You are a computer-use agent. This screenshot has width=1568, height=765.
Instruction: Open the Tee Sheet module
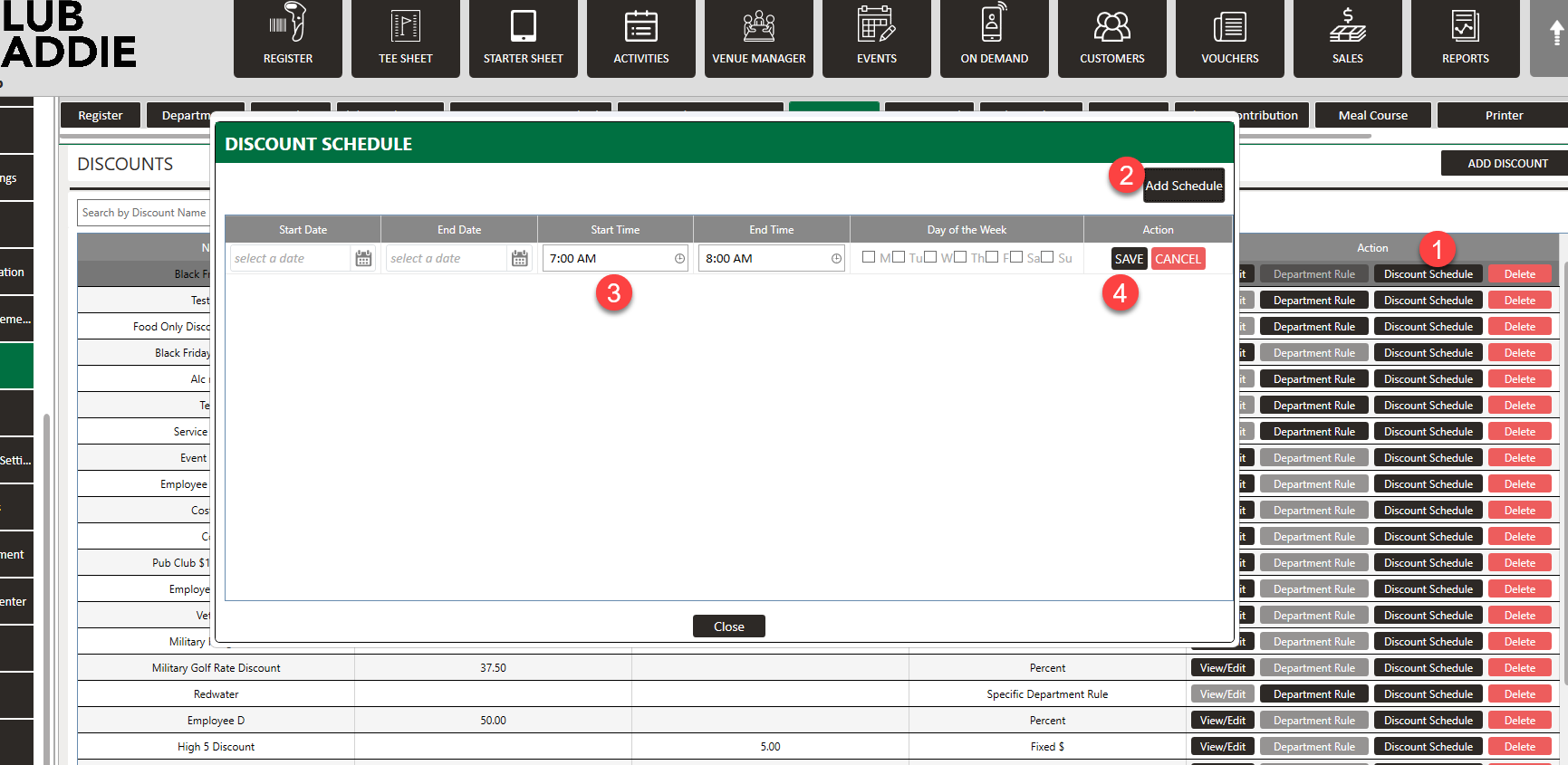(x=405, y=38)
